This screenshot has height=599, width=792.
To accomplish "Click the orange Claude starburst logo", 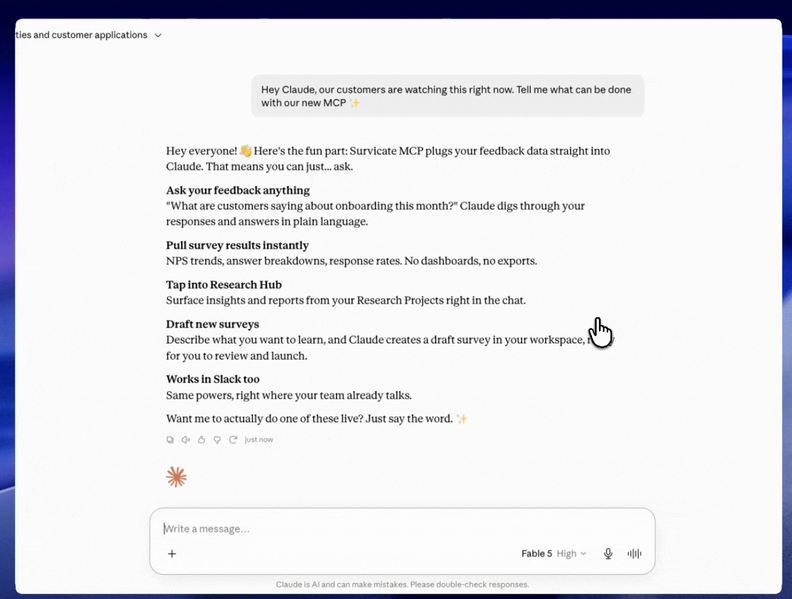I will tap(176, 477).
